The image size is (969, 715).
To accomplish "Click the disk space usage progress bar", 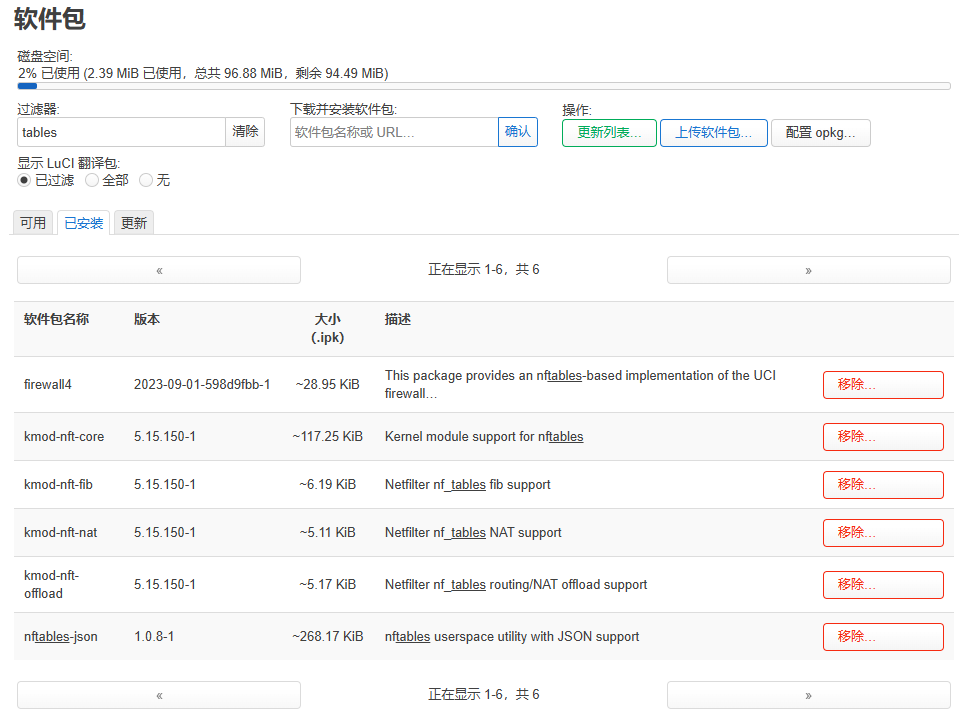I will pos(484,86).
